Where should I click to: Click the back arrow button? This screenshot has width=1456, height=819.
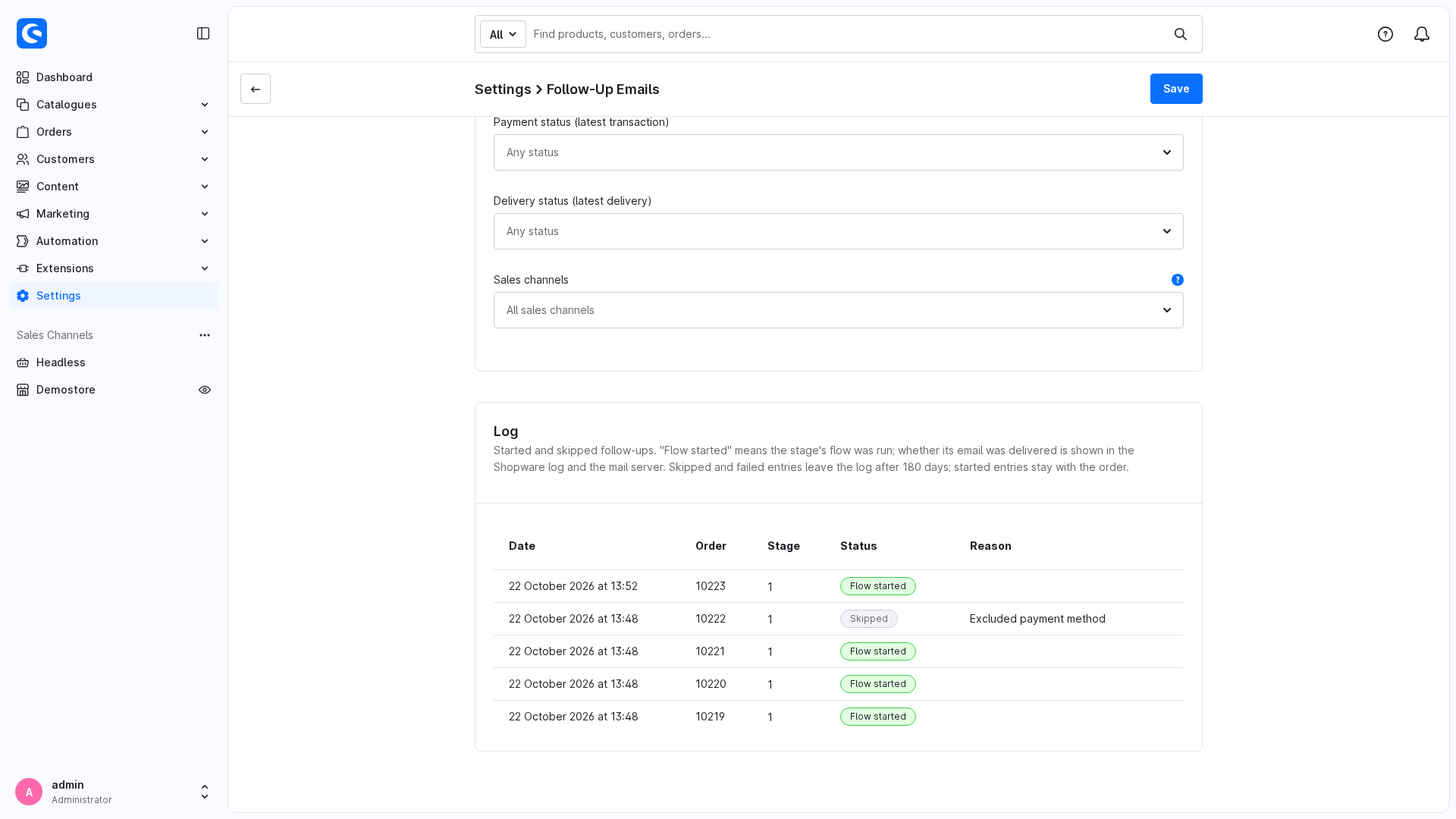tap(256, 89)
